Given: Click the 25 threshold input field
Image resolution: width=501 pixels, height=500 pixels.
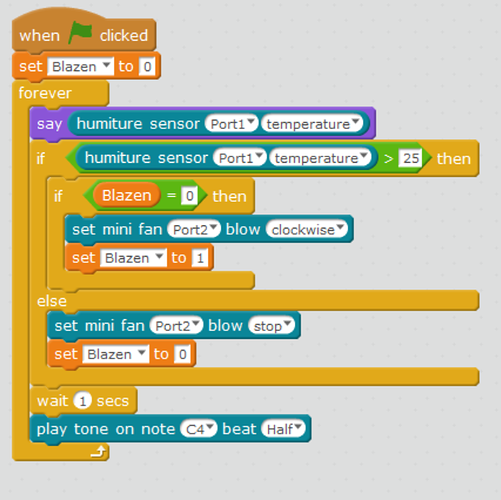Looking at the screenshot, I should [411, 158].
